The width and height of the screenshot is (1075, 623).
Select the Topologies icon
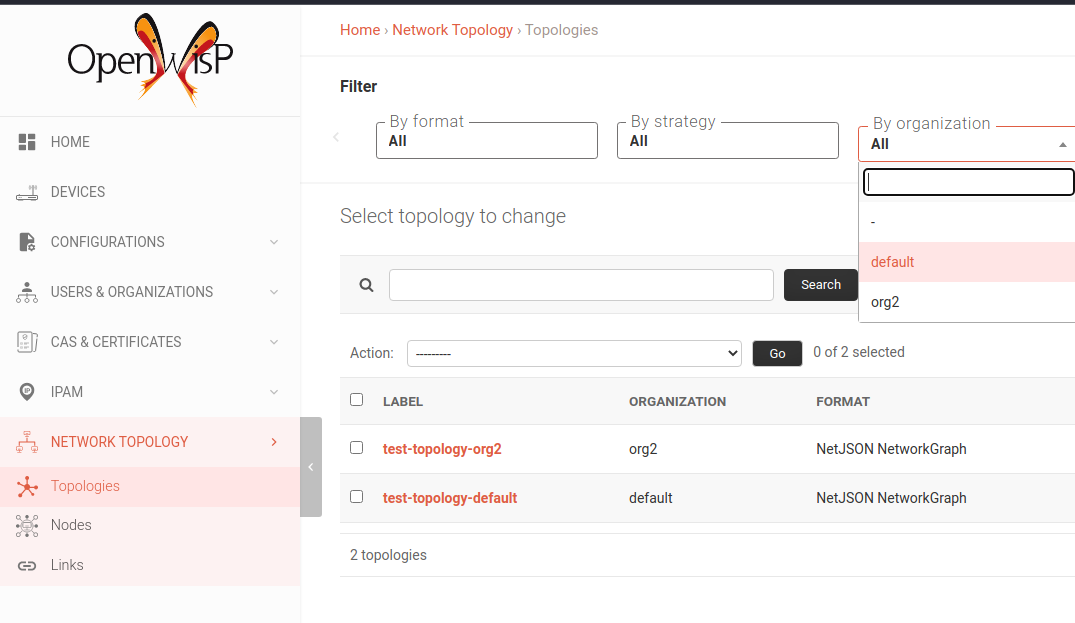point(27,485)
